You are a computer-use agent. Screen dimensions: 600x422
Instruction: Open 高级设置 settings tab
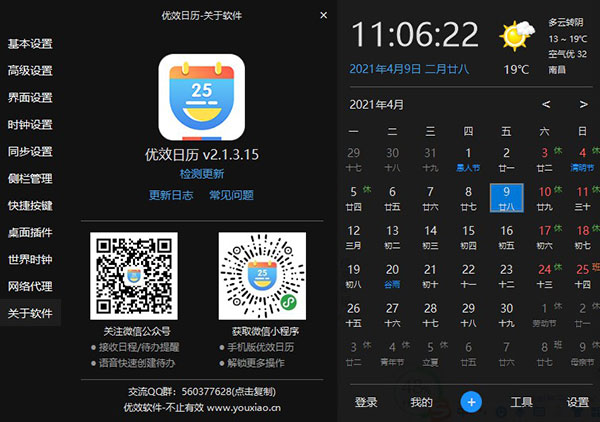30,70
